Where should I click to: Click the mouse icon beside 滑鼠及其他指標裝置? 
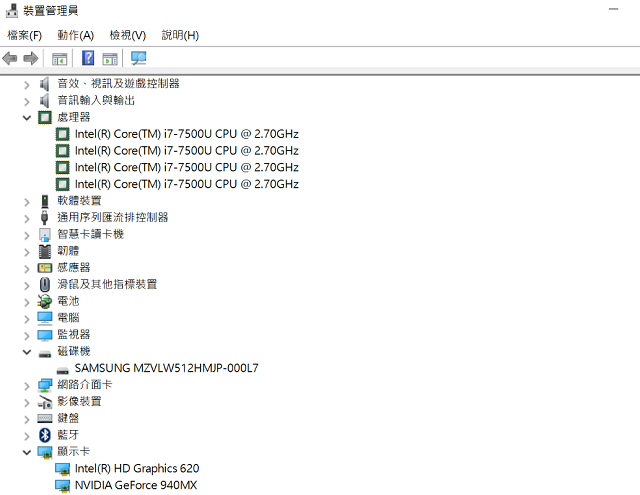click(45, 285)
